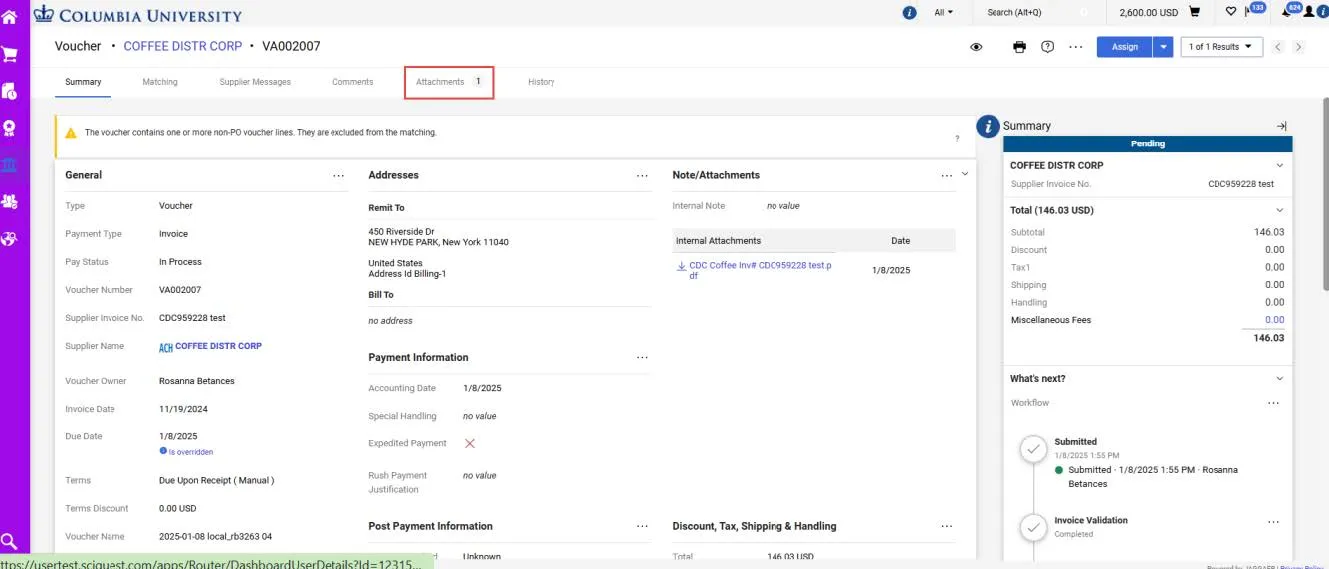The image size is (1329, 569).
Task: Switch to the Comments tab
Action: click(353, 82)
